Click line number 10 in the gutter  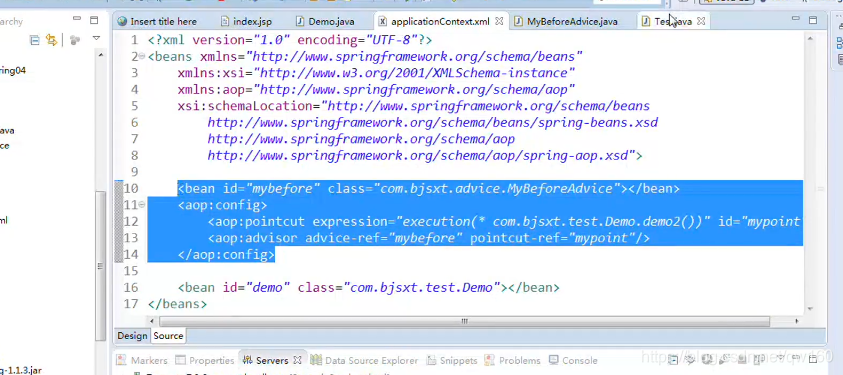131,189
